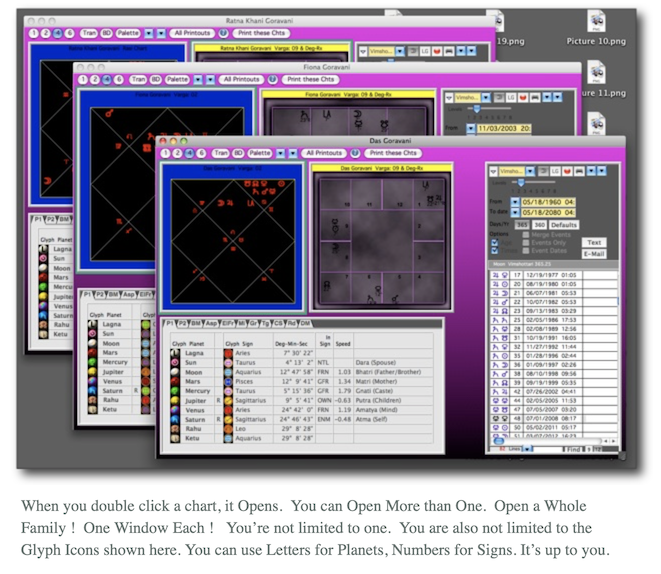Open the From date dropdown arrow
The image size is (661, 574).
[x=516, y=200]
